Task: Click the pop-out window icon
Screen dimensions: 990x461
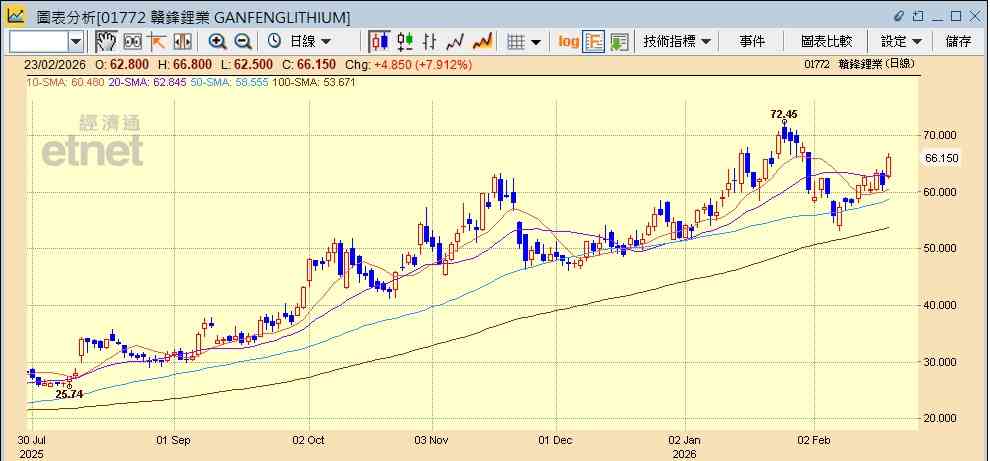Action: tap(918, 16)
